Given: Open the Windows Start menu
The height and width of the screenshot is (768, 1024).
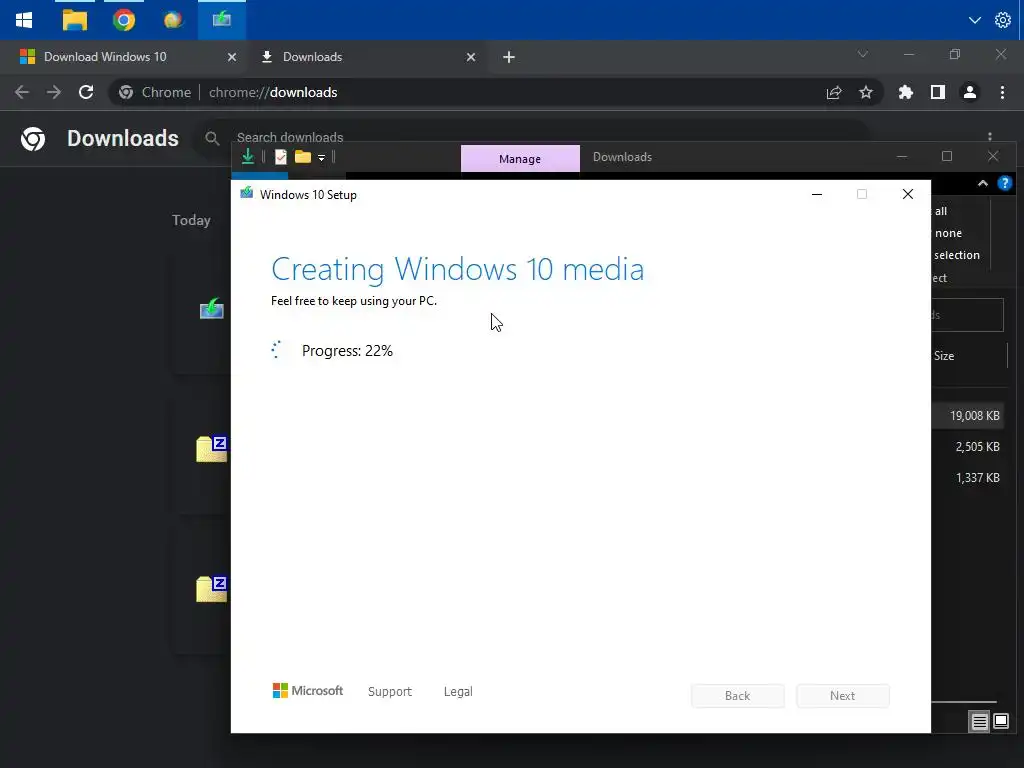Looking at the screenshot, I should (24, 20).
